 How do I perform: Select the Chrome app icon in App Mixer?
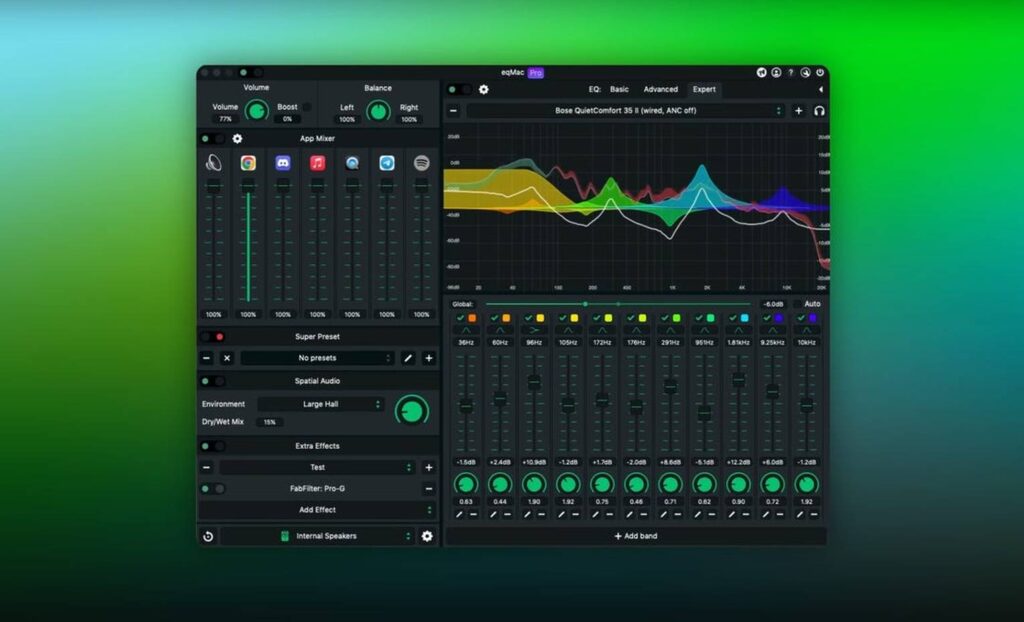(x=248, y=163)
